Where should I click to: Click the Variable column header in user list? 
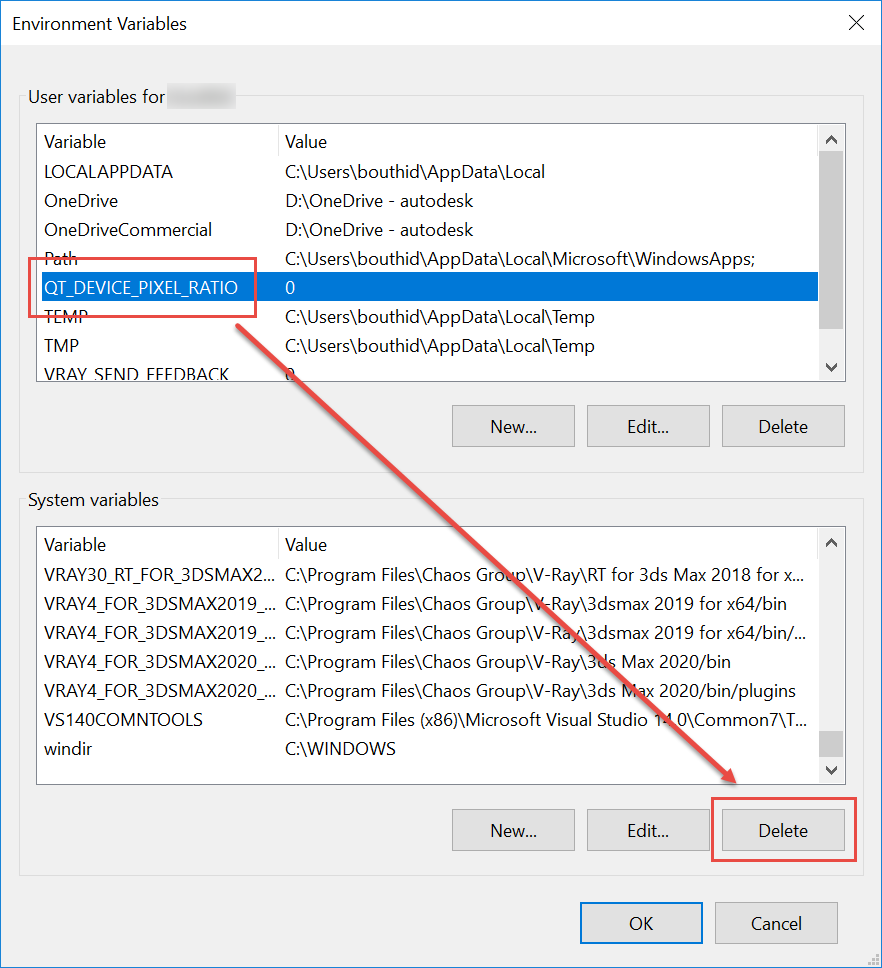click(75, 141)
